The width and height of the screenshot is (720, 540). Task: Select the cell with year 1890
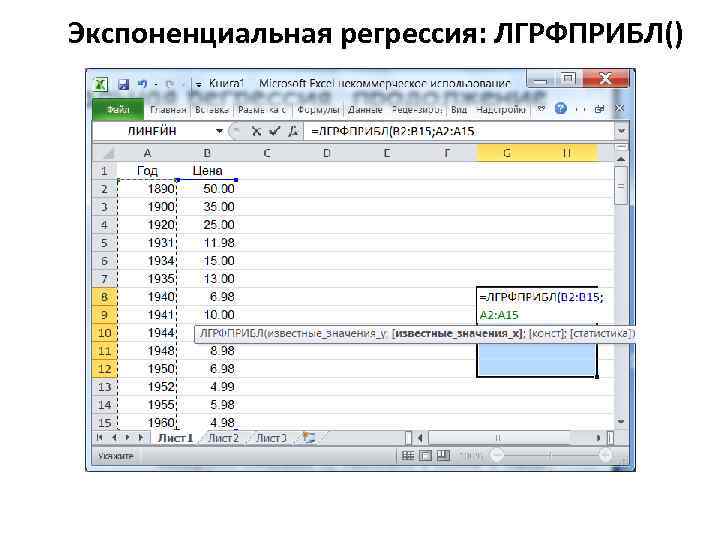pyautogui.click(x=147, y=189)
